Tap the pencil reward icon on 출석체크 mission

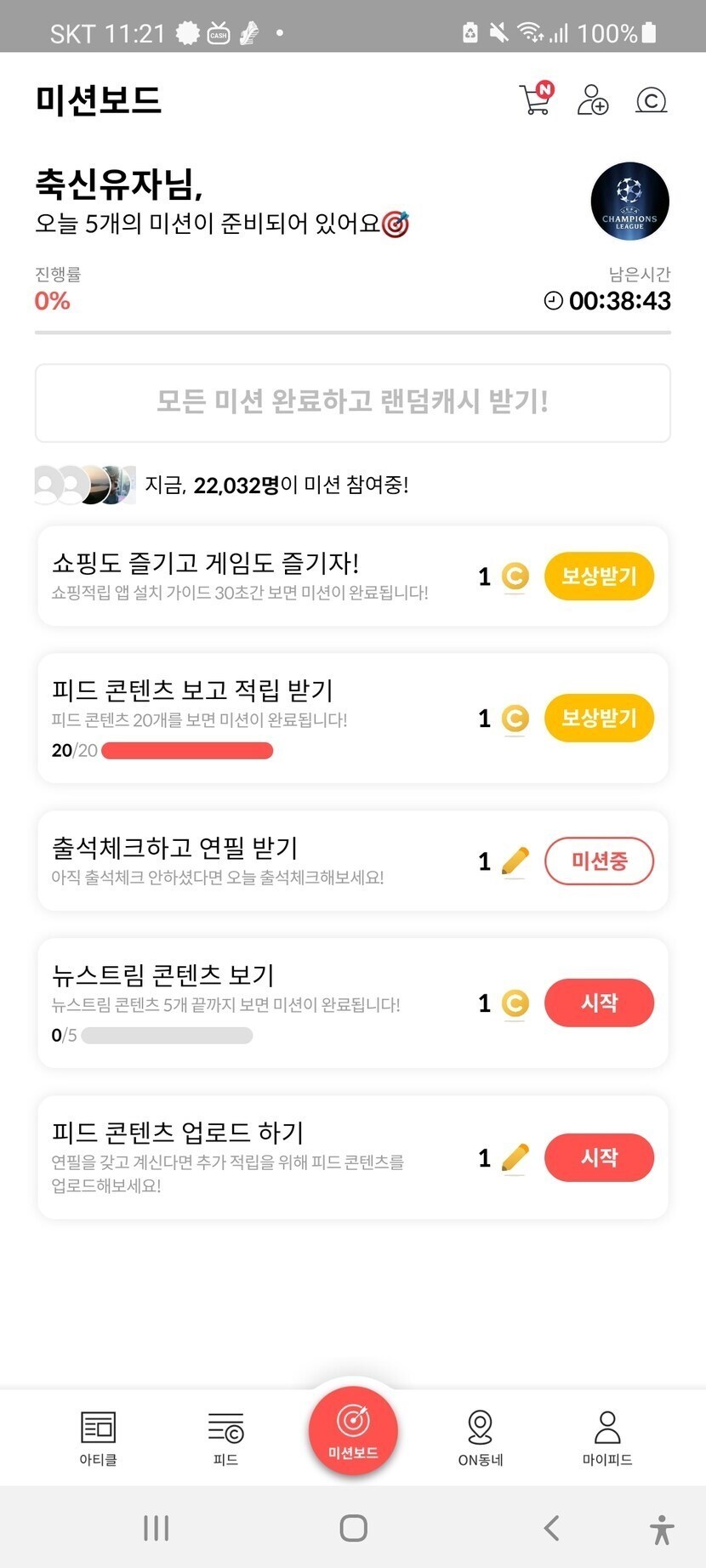pyautogui.click(x=515, y=861)
